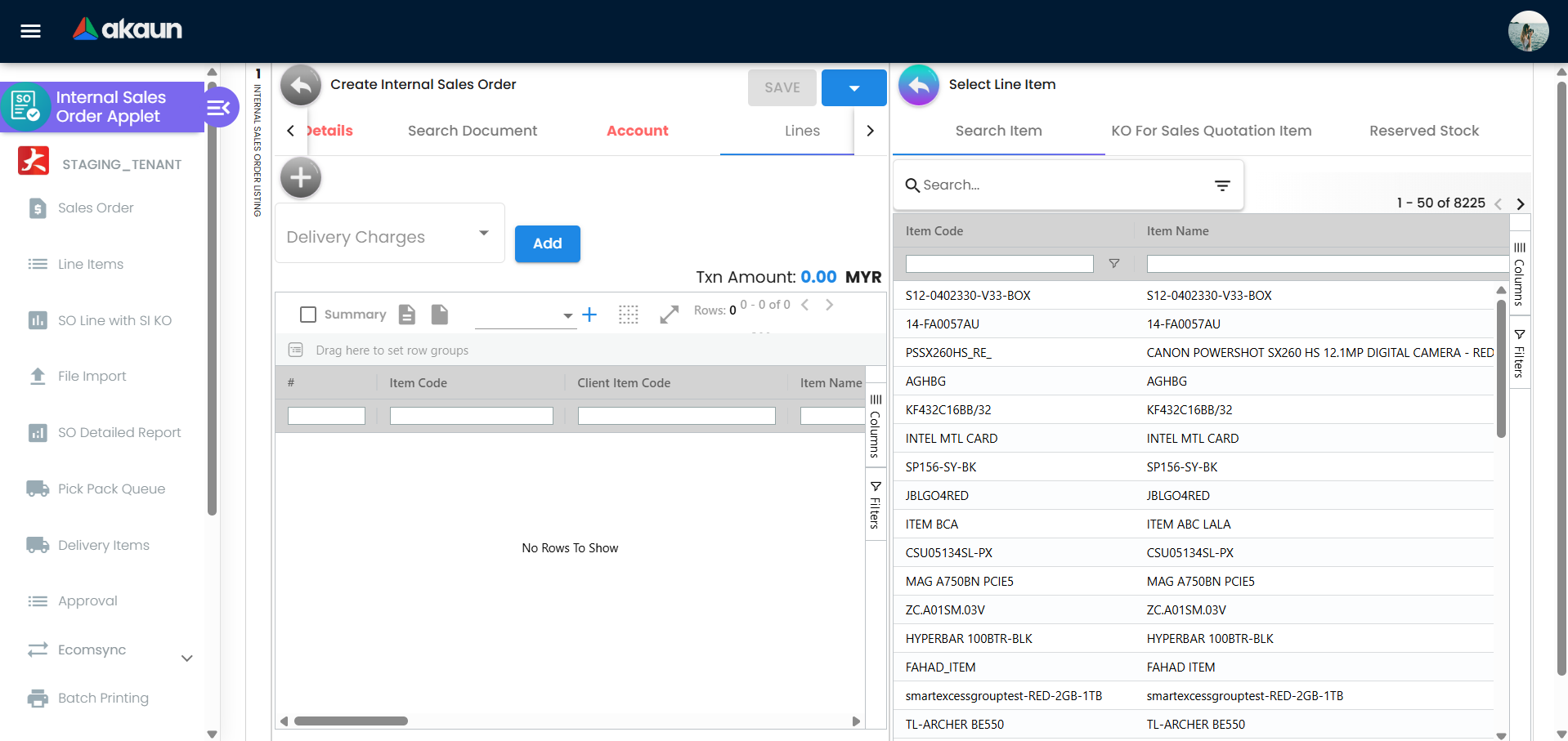Collapse the sidebar using the menu-fold icon
Viewport: 1568px width, 741px height.
[x=218, y=107]
